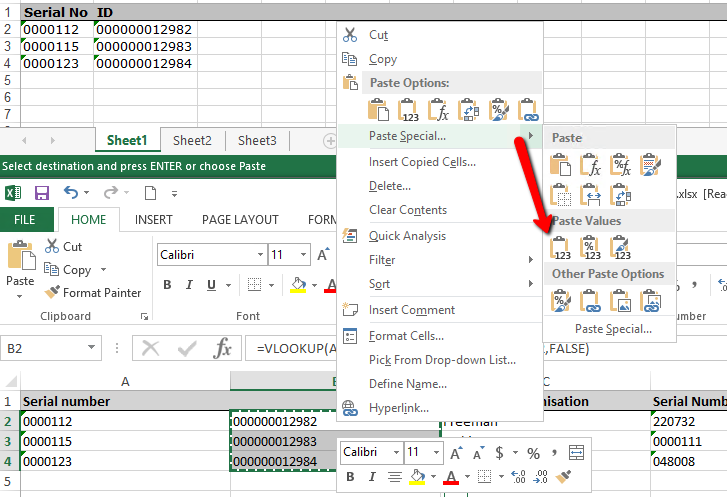Expand Paste dropdown arrow under ribbon Paste
Viewport: 727px width, 497px height.
click(x=19, y=296)
